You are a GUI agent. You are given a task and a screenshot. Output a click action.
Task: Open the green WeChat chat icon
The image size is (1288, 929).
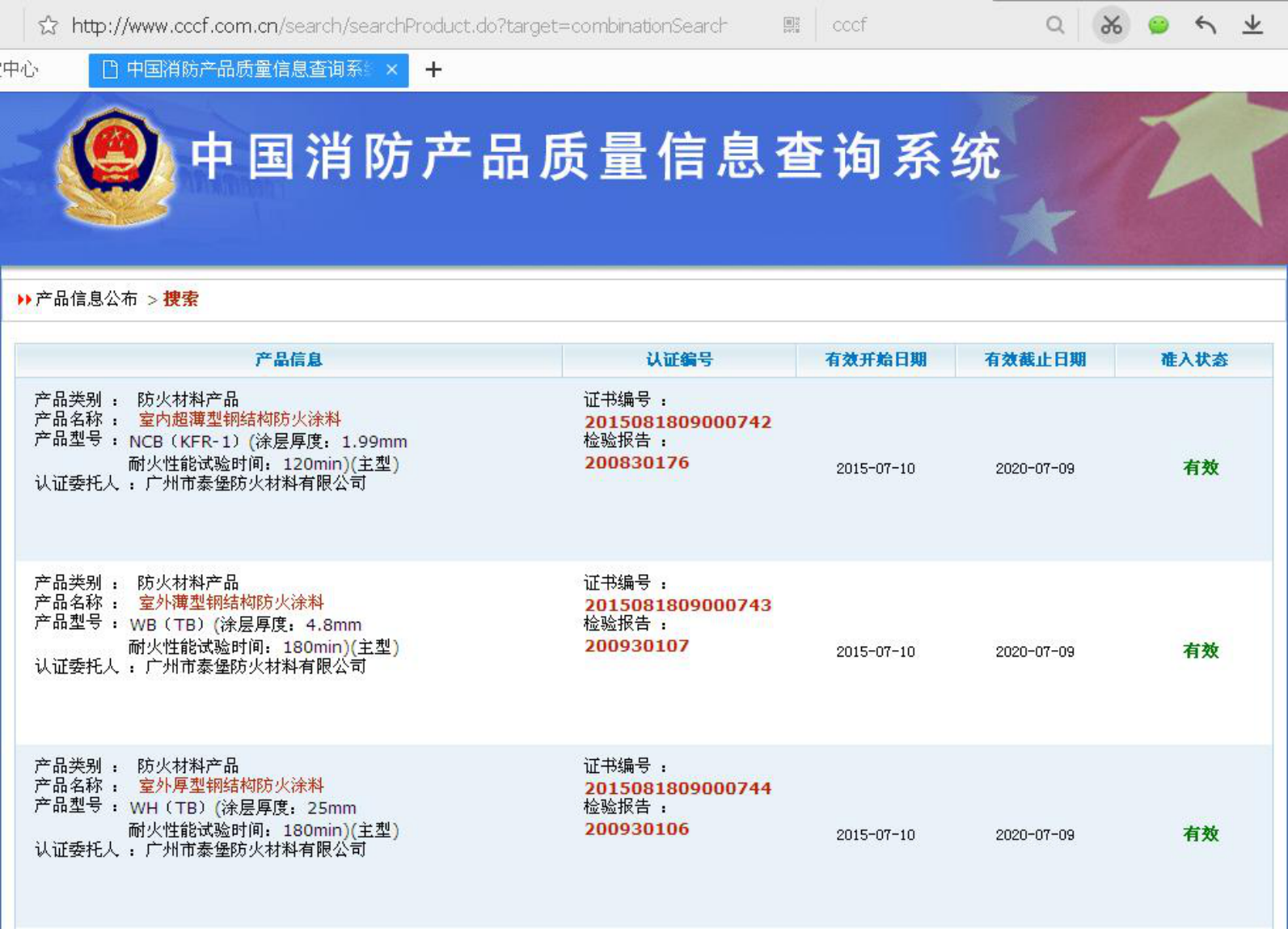tap(1158, 26)
